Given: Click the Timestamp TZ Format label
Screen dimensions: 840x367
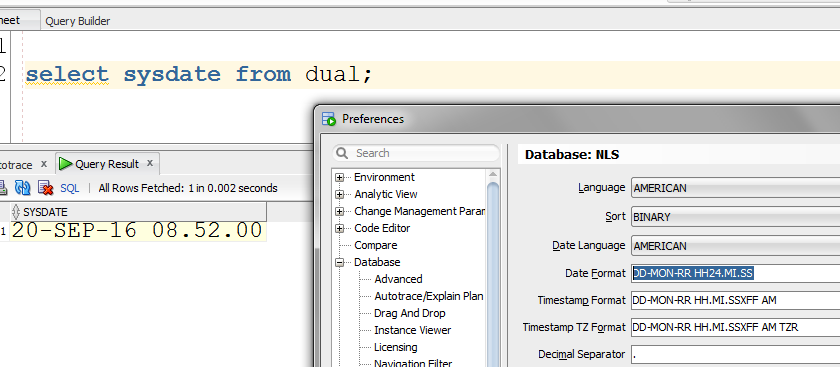Looking at the screenshot, I should (574, 327).
